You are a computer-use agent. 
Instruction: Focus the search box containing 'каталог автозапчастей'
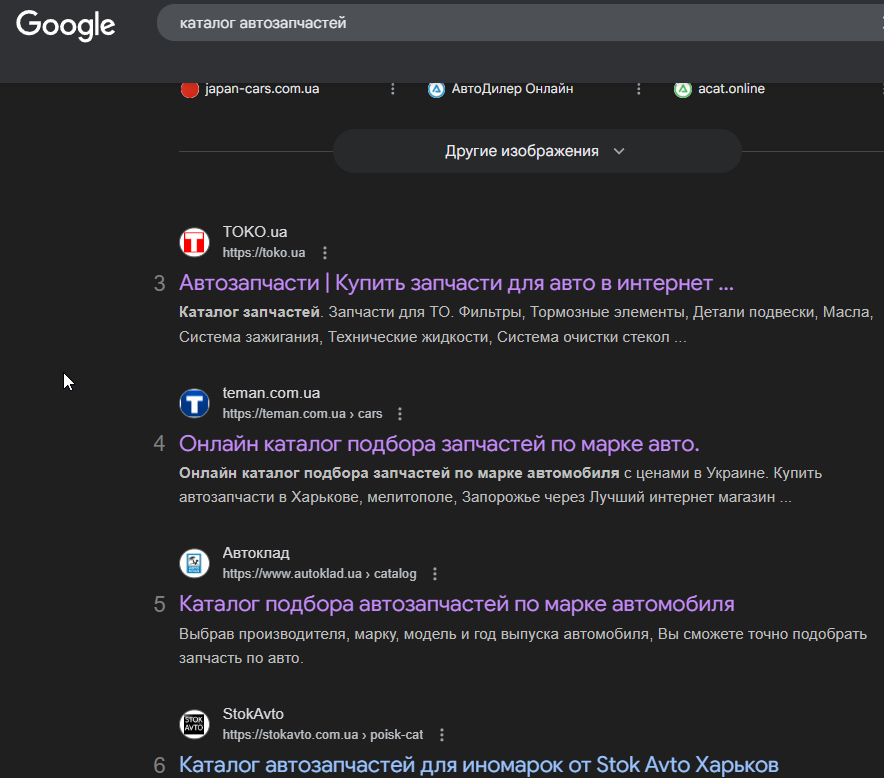[520, 23]
